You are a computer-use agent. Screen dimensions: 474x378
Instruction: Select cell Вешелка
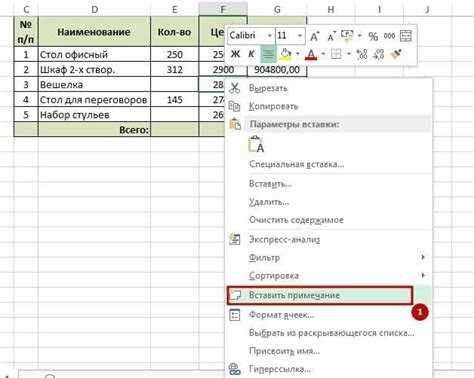pyautogui.click(x=94, y=84)
